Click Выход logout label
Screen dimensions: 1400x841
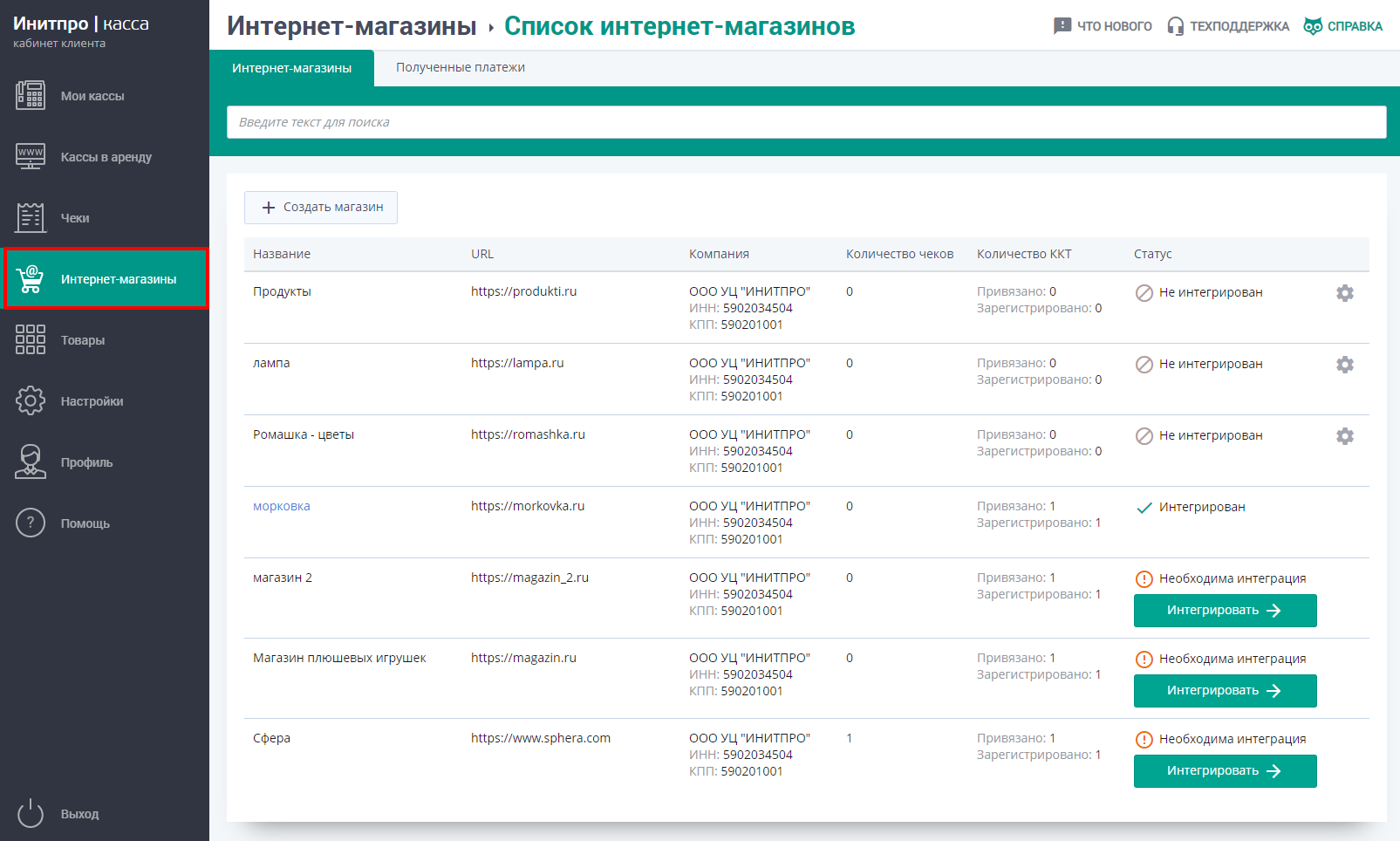click(79, 814)
